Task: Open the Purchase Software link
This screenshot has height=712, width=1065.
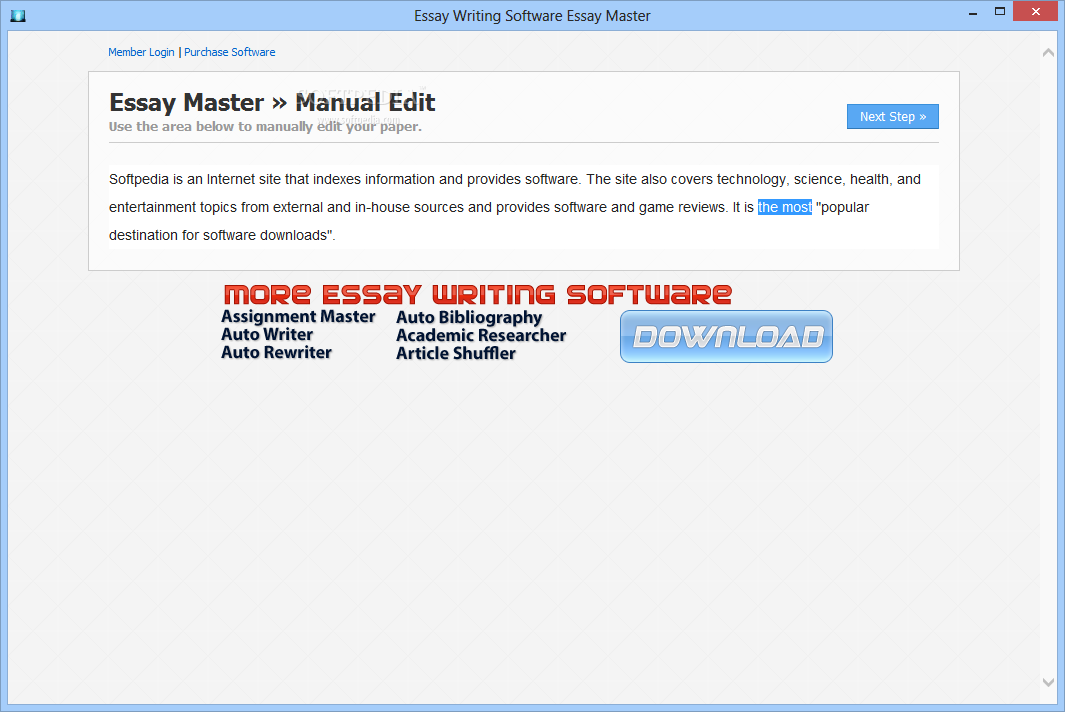Action: coord(230,52)
